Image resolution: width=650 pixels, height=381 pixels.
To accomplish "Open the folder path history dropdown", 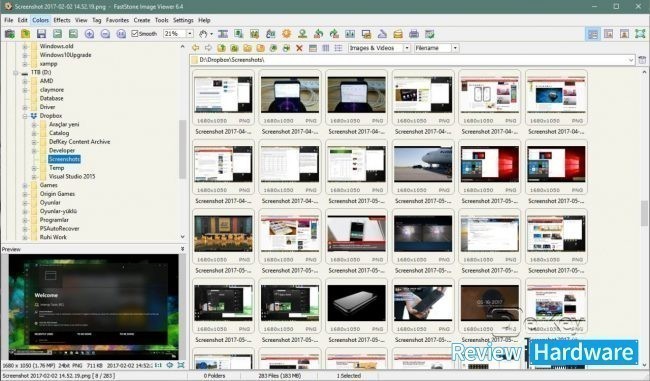I will 631,60.
